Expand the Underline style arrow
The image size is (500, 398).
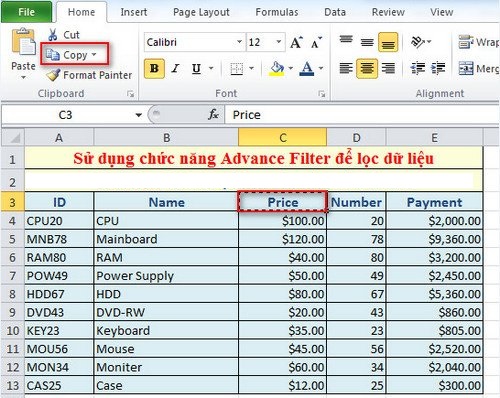[x=211, y=69]
